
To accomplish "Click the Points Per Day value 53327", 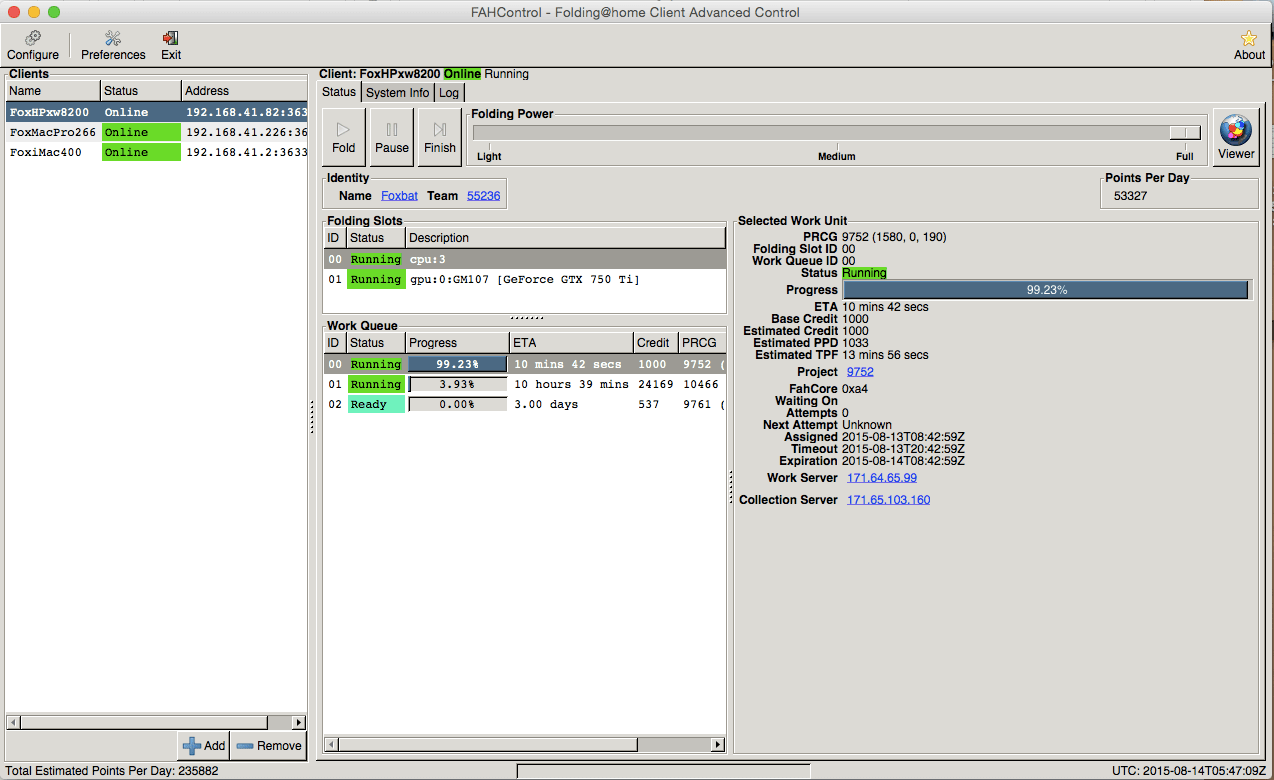I will [1131, 196].
